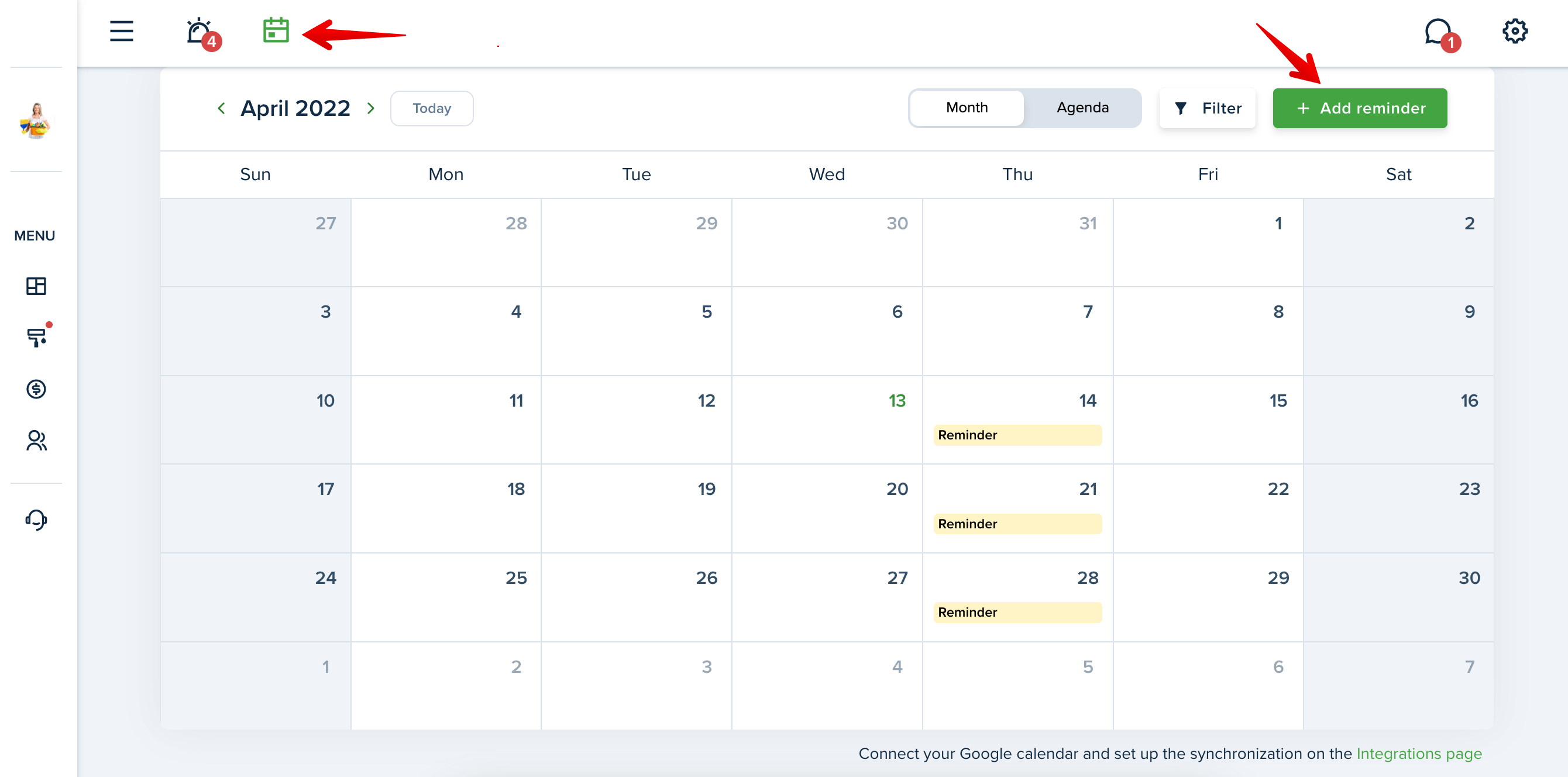The height and width of the screenshot is (777, 1568).
Task: Select April 16 date cell
Action: coord(1398,420)
